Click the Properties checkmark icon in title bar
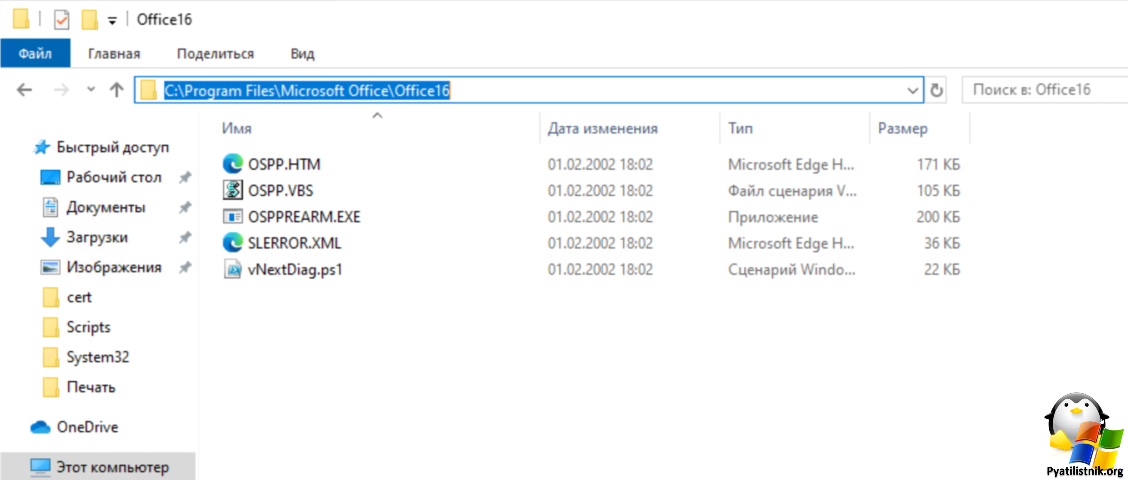The width and height of the screenshot is (1128, 480). tap(62, 19)
